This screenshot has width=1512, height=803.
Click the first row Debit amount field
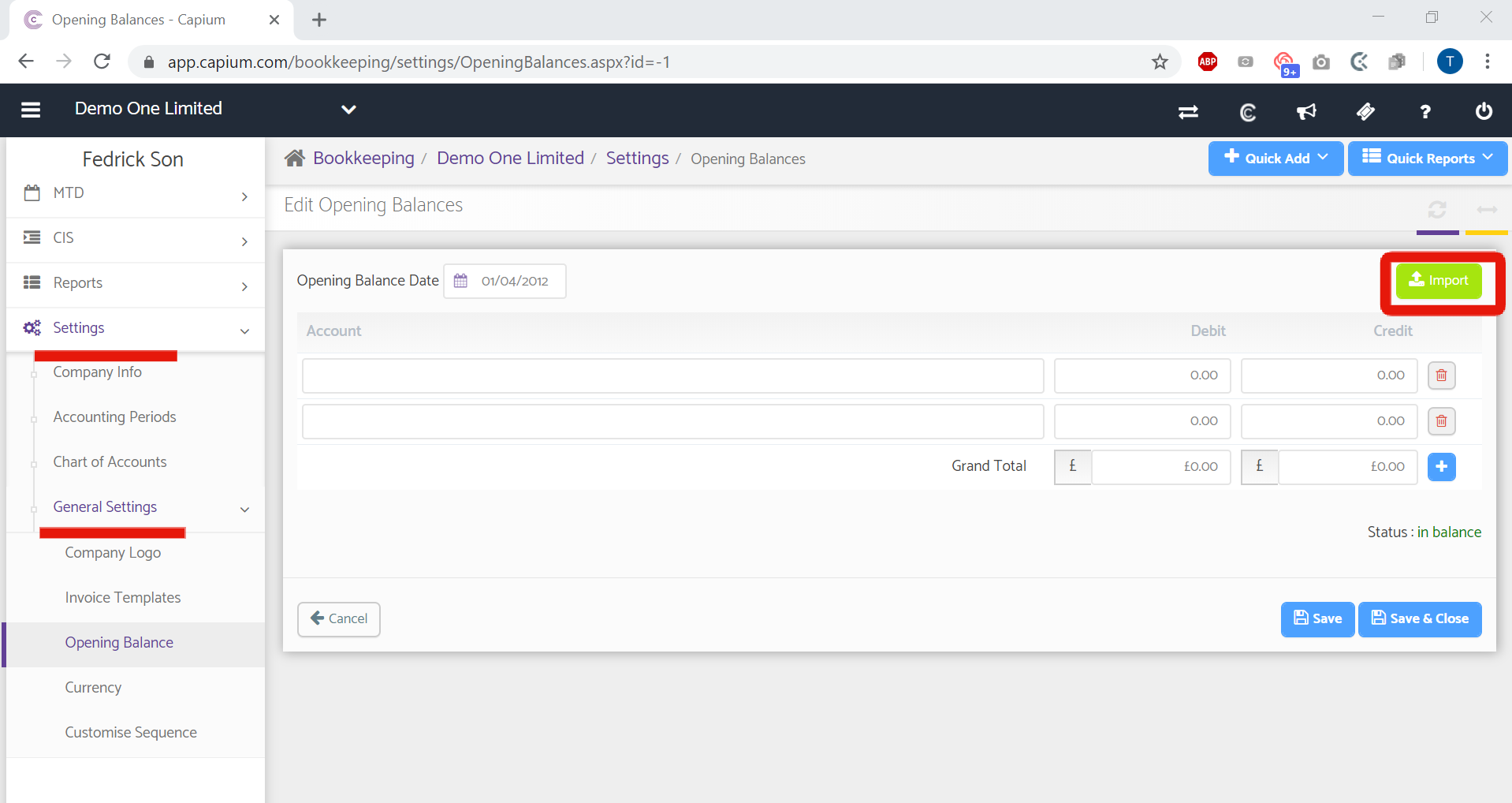pos(1141,375)
